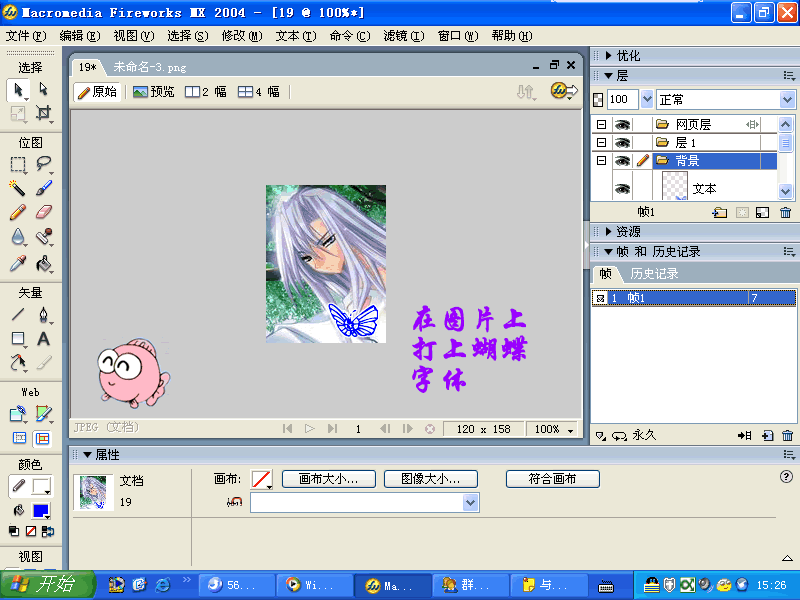Screen dimensions: 800x600
Task: Open the 文件 menu
Action: (26, 36)
